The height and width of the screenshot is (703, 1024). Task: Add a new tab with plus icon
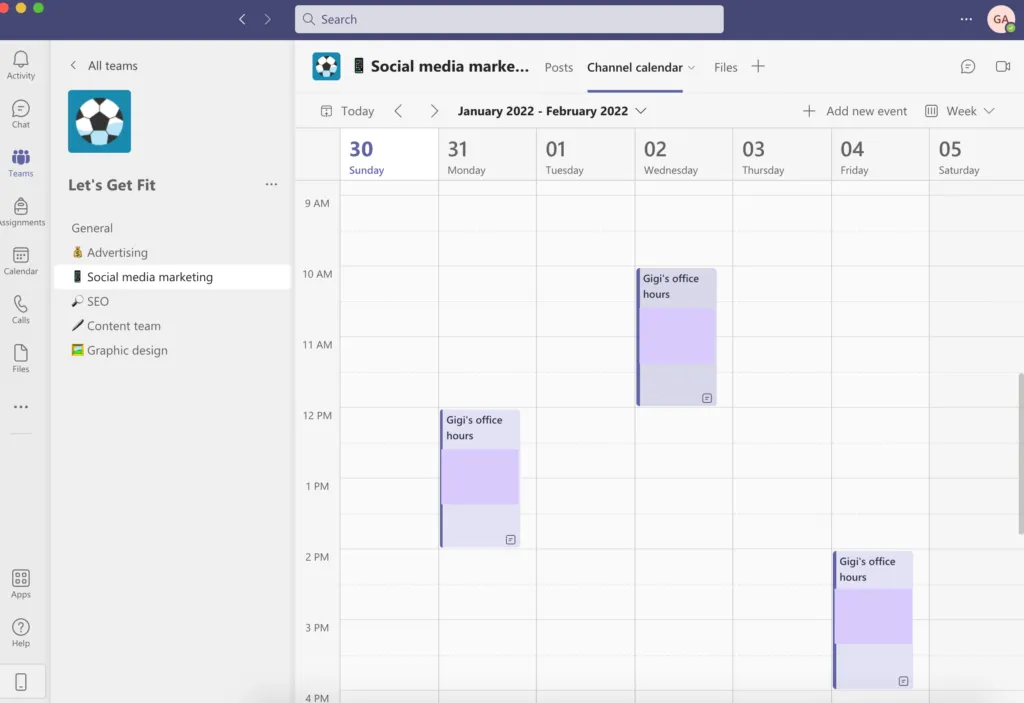pyautogui.click(x=758, y=67)
